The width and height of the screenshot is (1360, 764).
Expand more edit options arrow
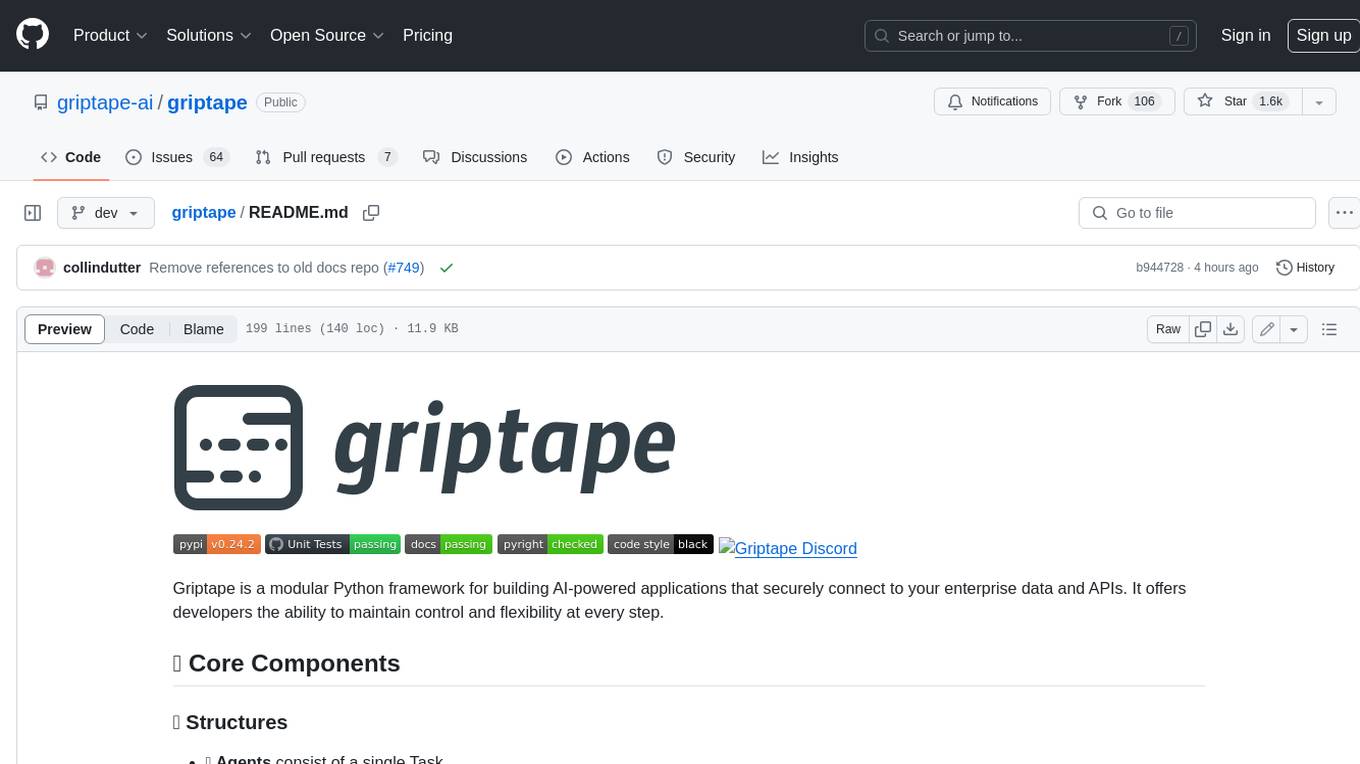1294,329
